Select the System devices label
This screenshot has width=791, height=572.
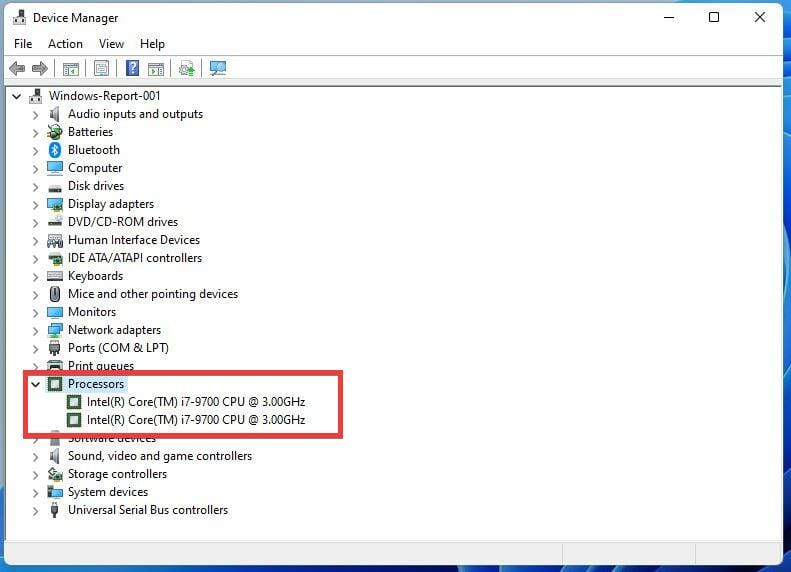click(x=108, y=492)
